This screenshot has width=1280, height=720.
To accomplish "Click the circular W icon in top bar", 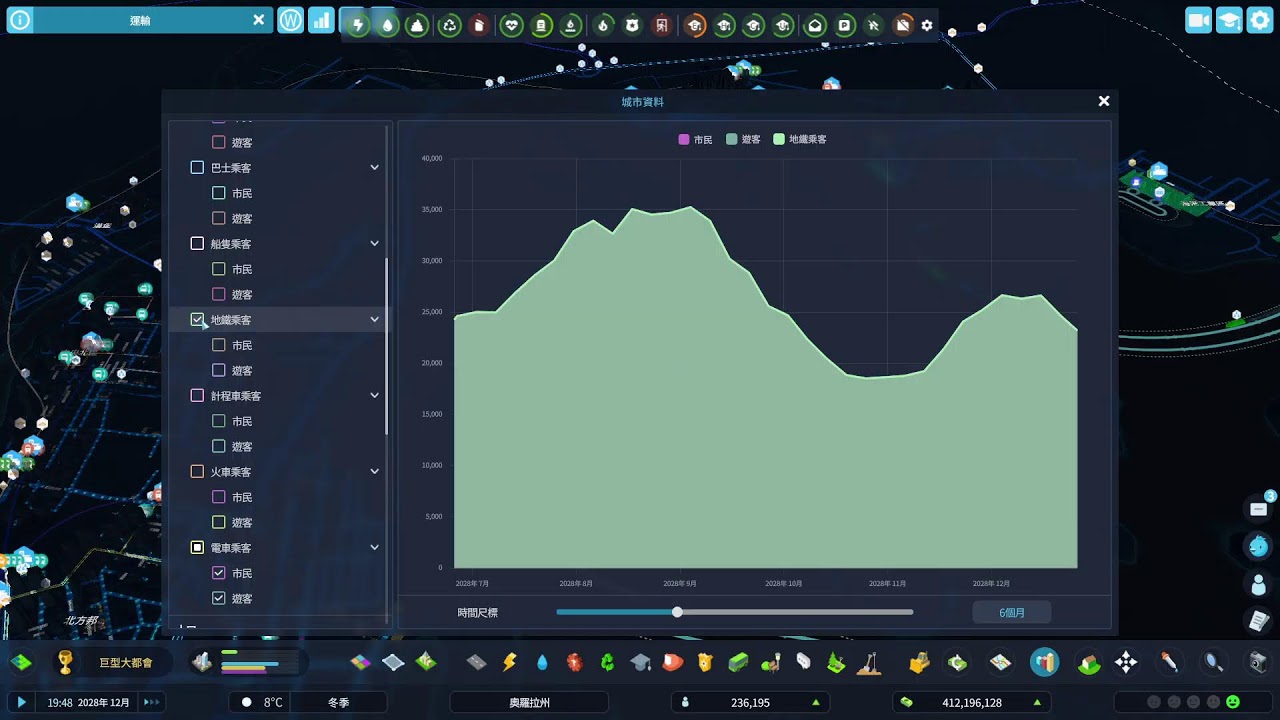I will (x=290, y=20).
